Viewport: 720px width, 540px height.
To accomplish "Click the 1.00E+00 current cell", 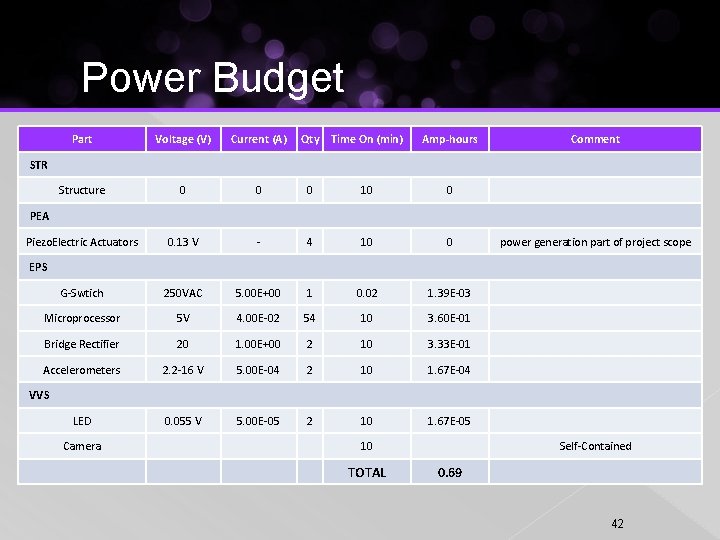I will 259,344.
